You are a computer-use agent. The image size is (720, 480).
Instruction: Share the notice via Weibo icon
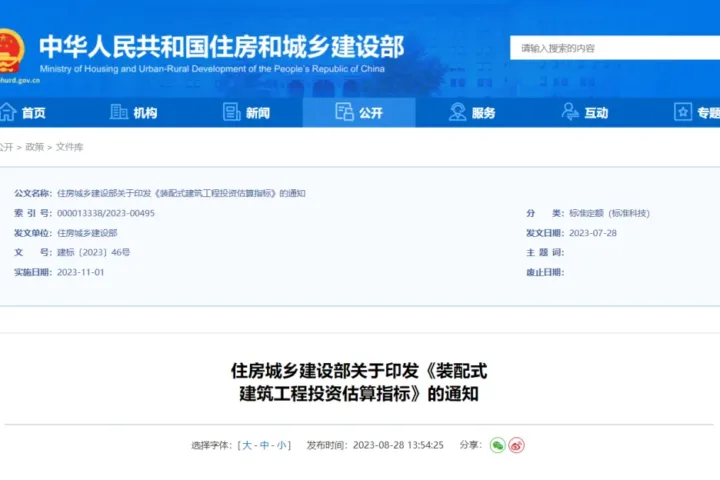point(517,445)
